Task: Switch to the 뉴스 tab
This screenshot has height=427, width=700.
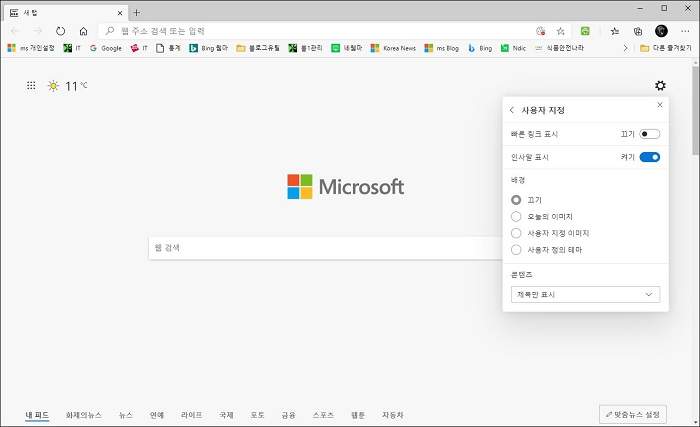Action: pyautogui.click(x=126, y=415)
